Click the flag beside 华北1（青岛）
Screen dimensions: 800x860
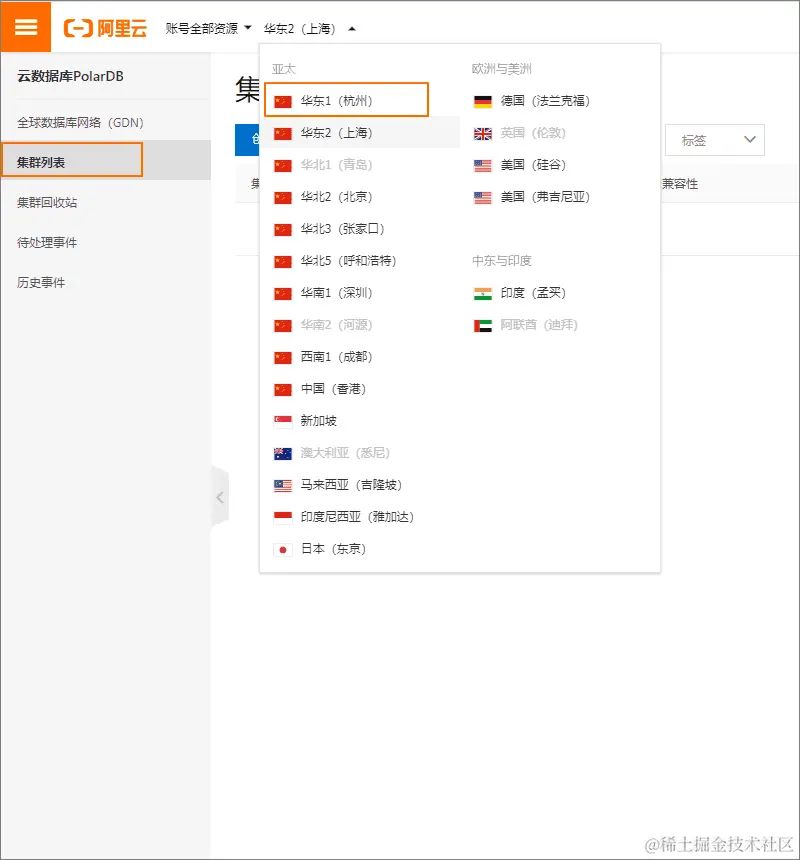(283, 166)
